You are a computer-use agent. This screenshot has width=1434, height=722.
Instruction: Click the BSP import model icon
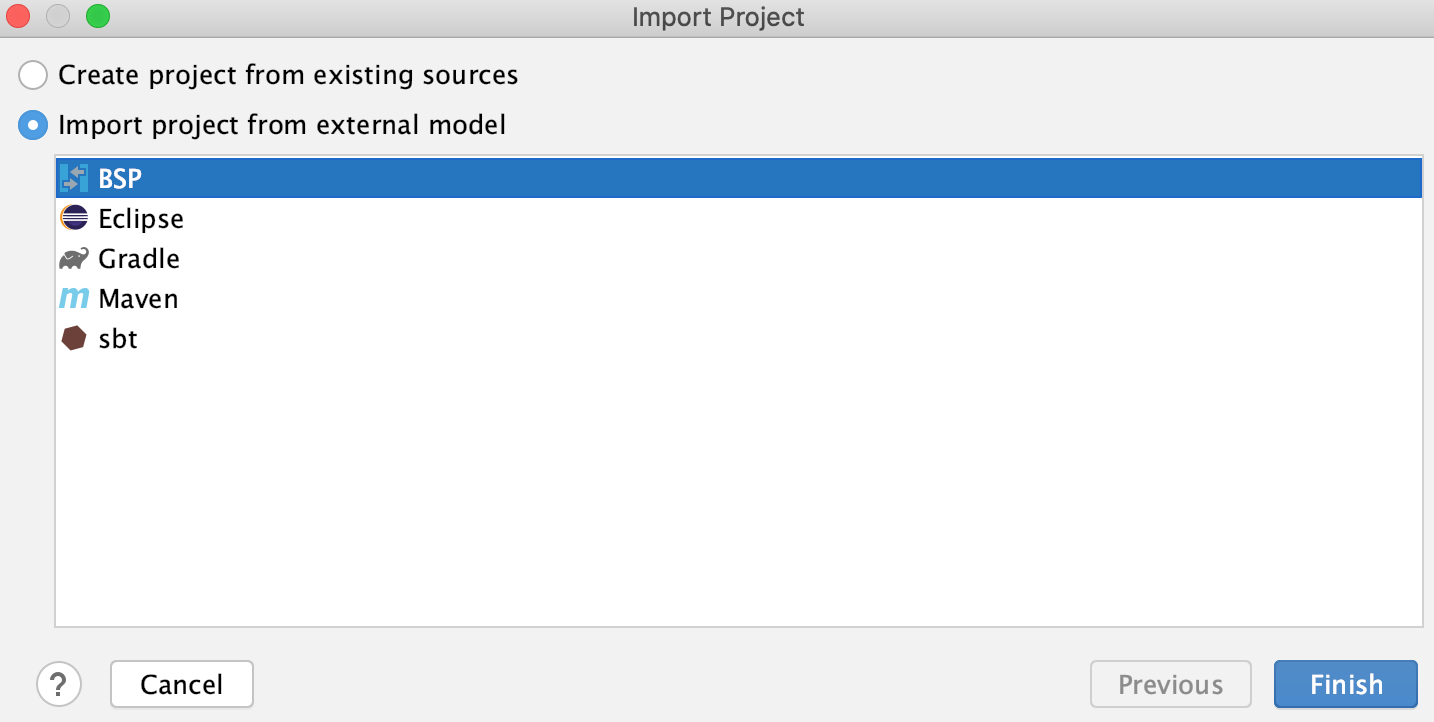(x=76, y=177)
